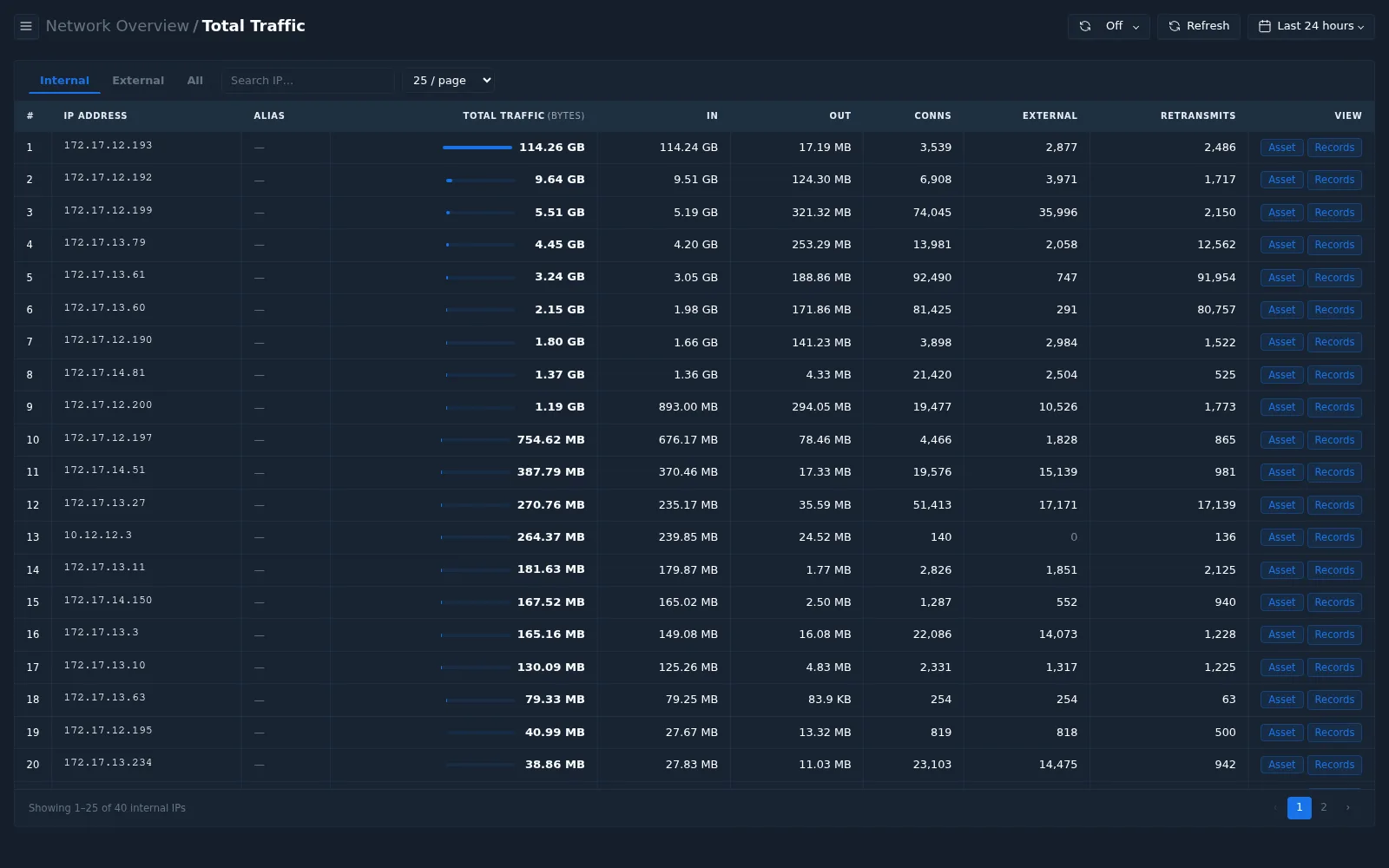1389x868 pixels.
Task: Open Asset view for 10.12.12.3
Action: (x=1281, y=537)
